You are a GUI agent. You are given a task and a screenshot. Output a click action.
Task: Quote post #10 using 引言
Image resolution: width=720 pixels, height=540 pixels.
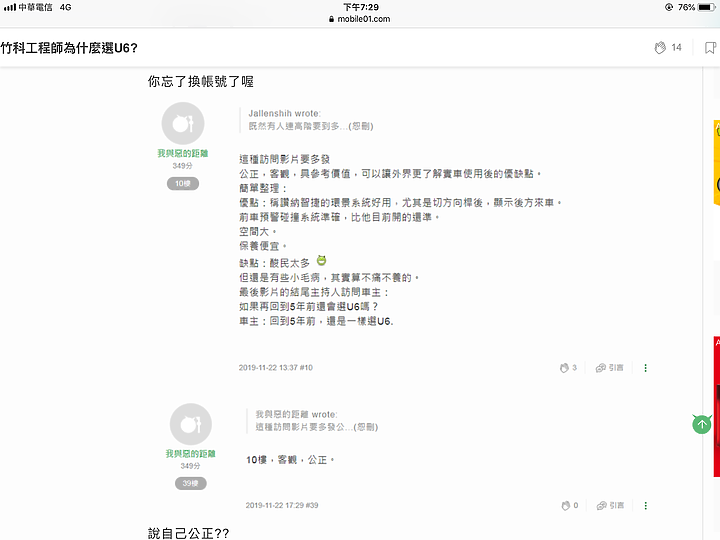609,368
